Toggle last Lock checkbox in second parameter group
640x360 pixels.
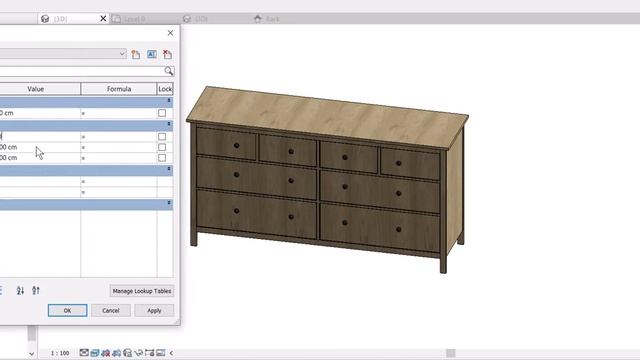(x=162, y=158)
